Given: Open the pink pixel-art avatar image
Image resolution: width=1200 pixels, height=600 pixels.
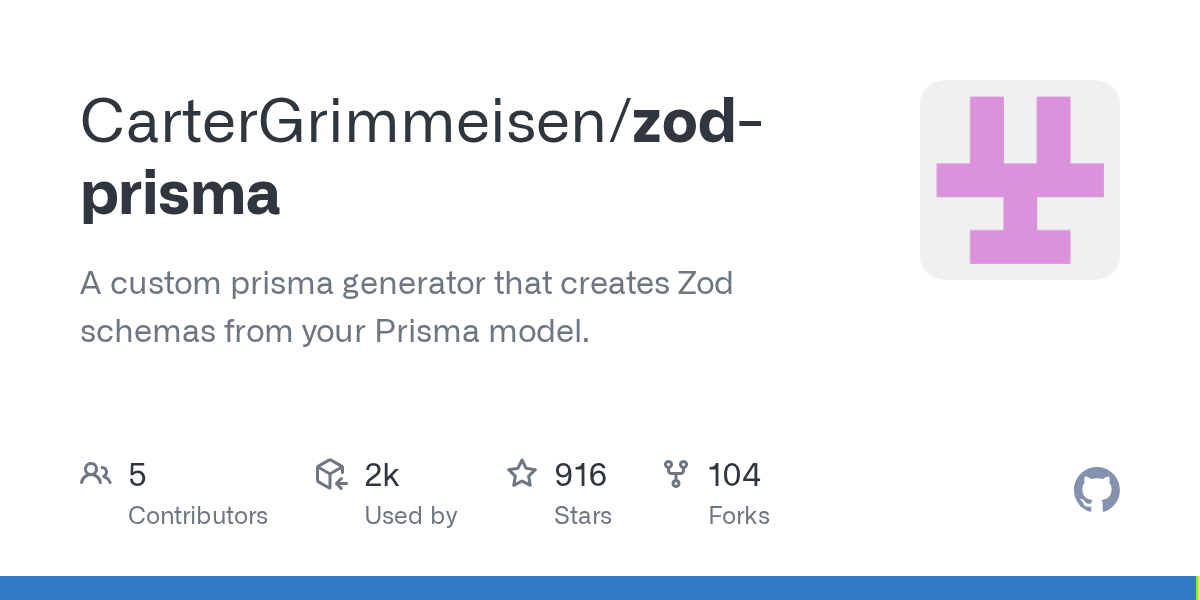Looking at the screenshot, I should click(x=1019, y=180).
